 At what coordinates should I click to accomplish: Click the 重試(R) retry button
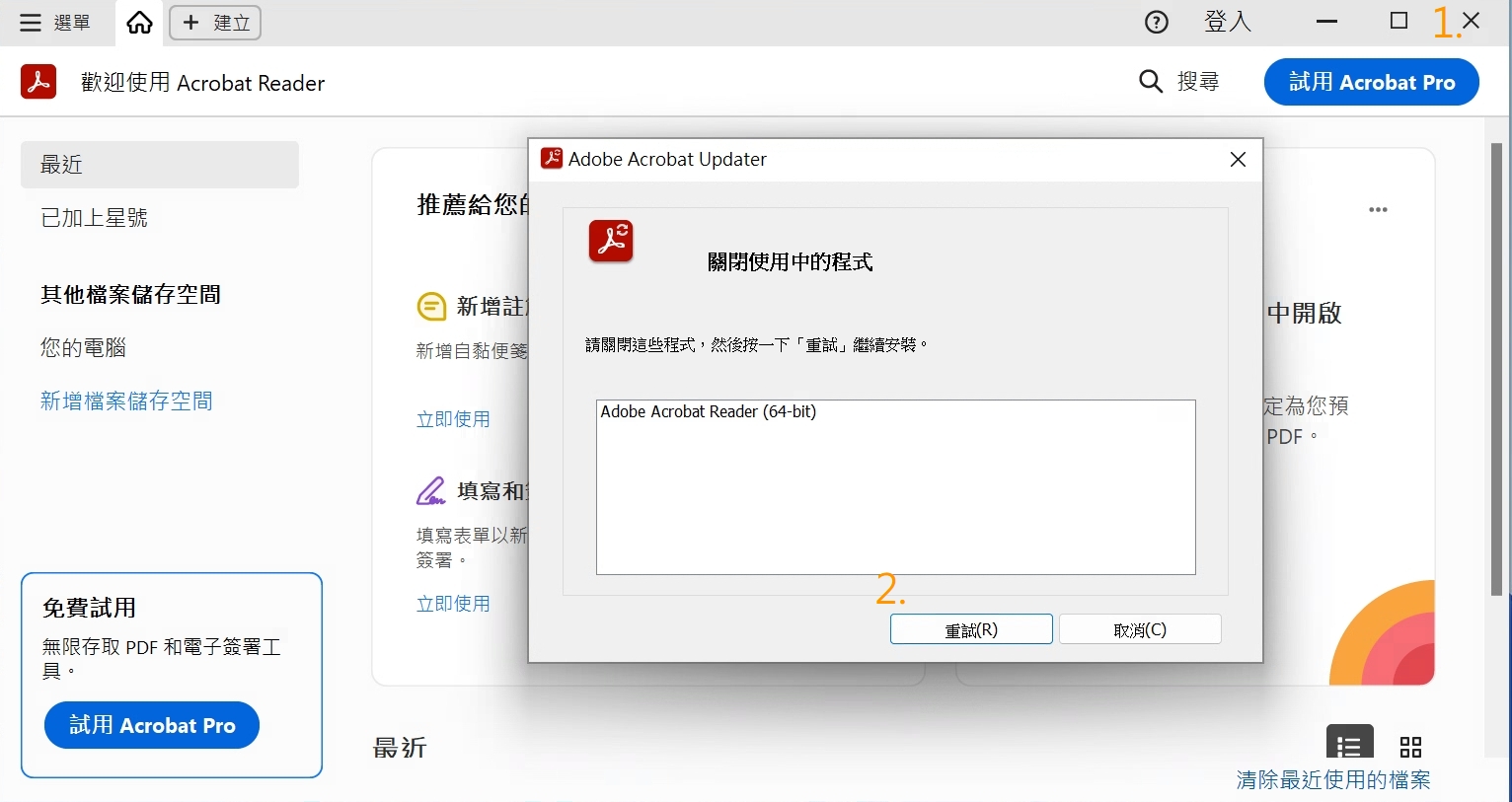[x=971, y=629]
